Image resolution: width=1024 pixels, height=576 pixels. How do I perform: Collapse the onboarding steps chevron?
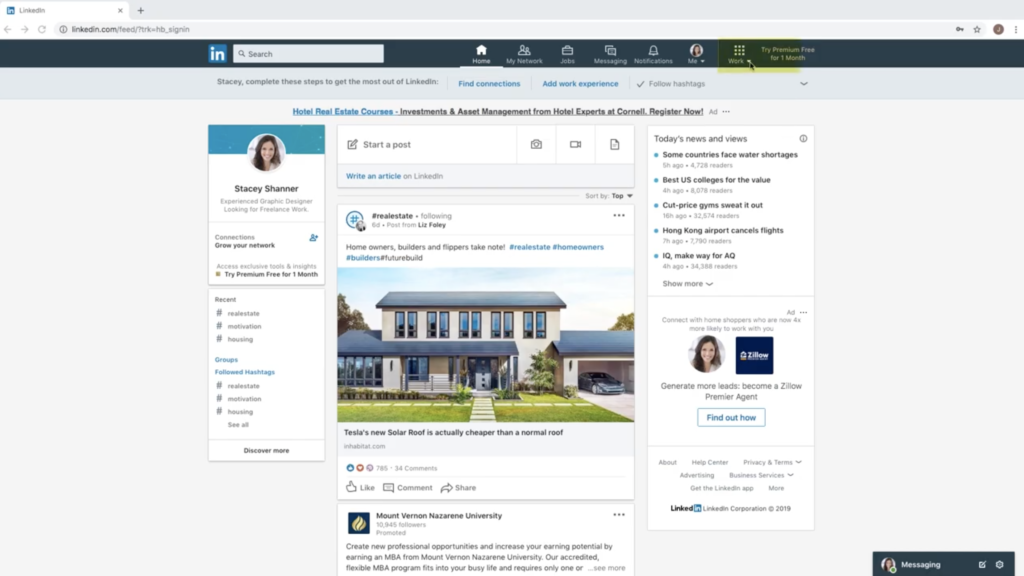(x=804, y=84)
